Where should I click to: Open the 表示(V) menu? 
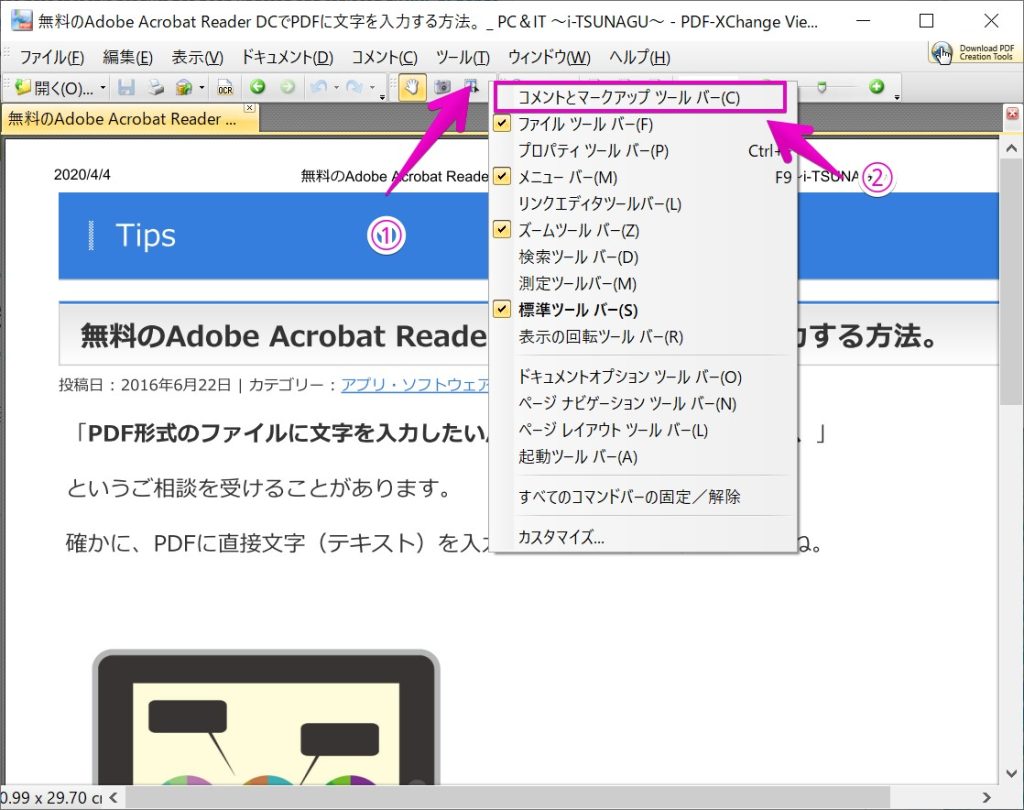point(197,57)
